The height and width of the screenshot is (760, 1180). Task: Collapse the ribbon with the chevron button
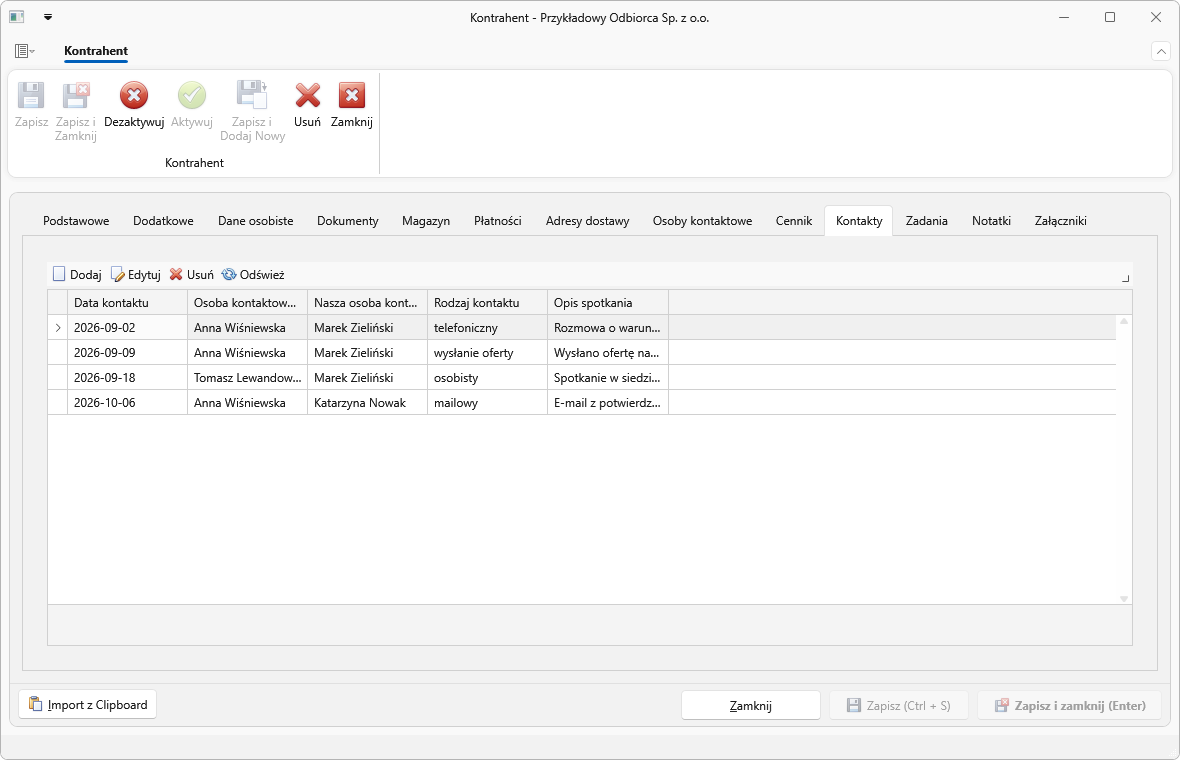pos(1160,51)
